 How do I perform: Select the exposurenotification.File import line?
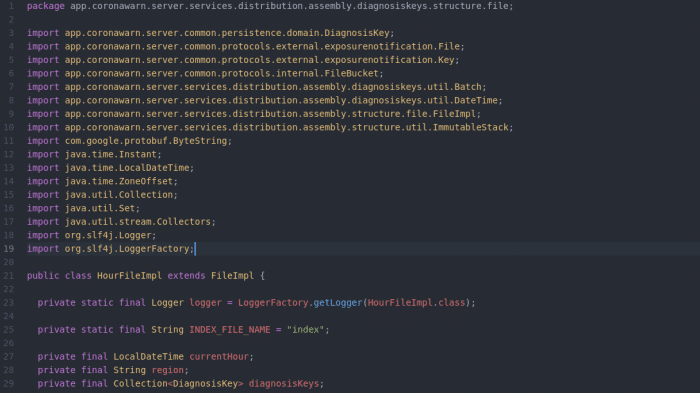246,46
